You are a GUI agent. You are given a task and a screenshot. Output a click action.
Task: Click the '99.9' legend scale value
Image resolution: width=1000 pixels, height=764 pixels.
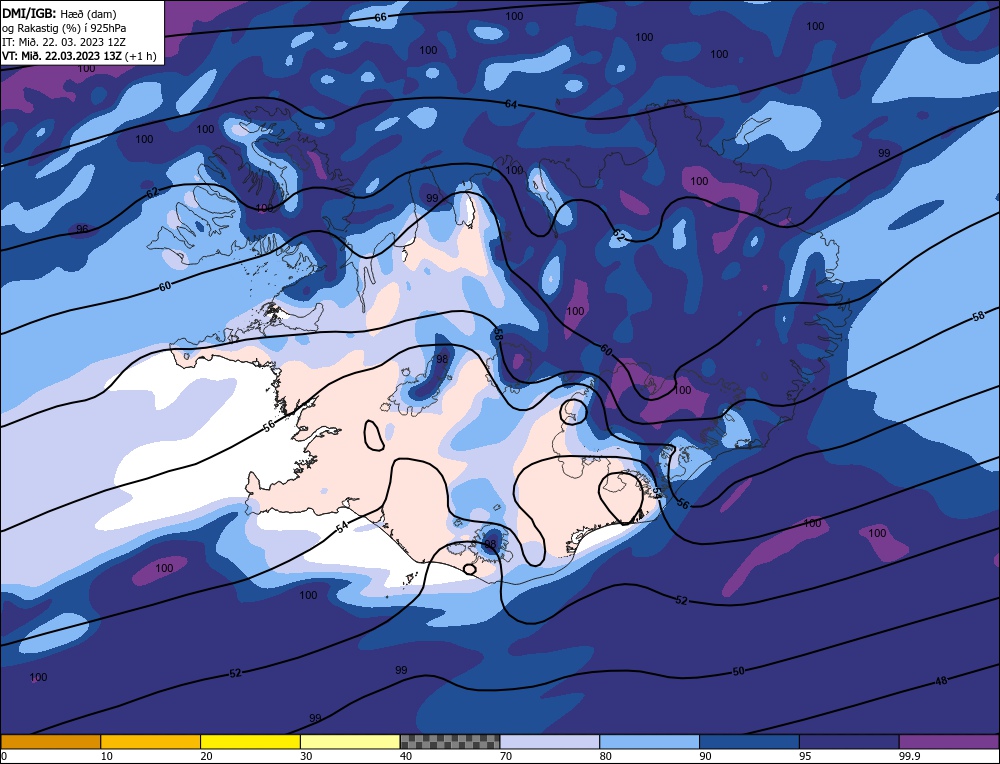(x=908, y=756)
